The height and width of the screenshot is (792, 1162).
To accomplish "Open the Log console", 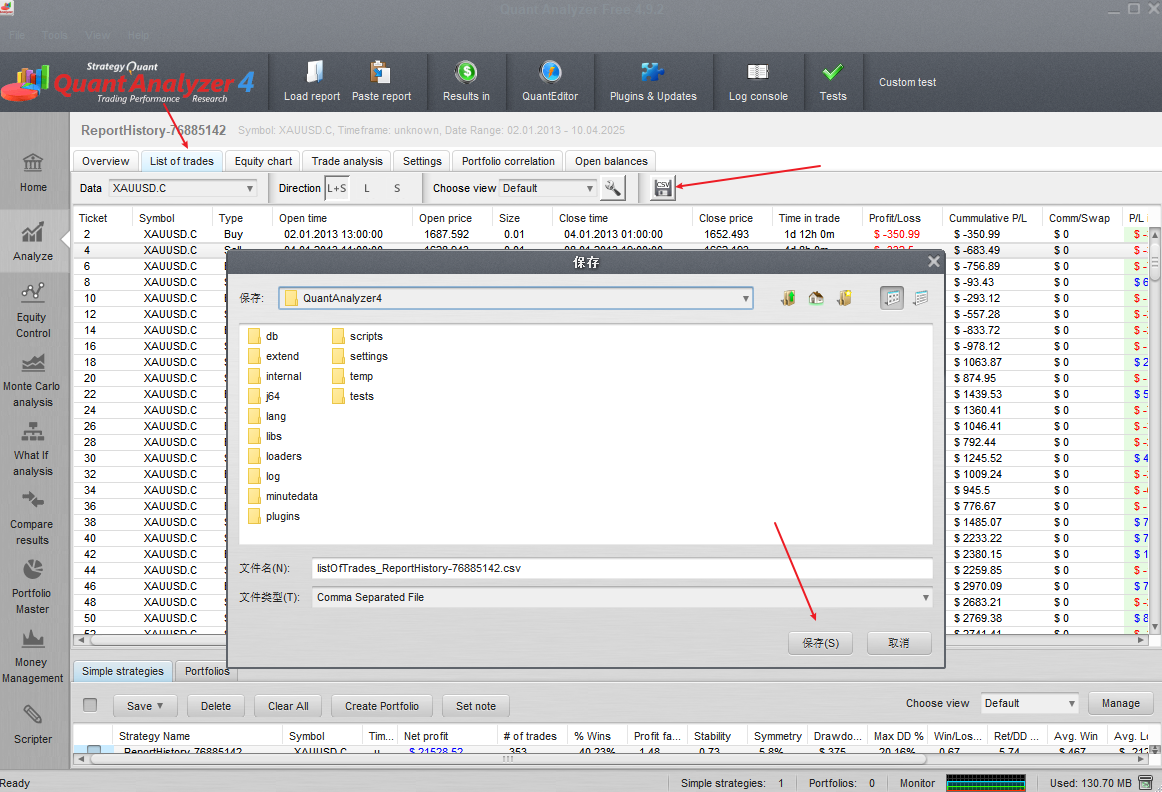I will [x=758, y=81].
